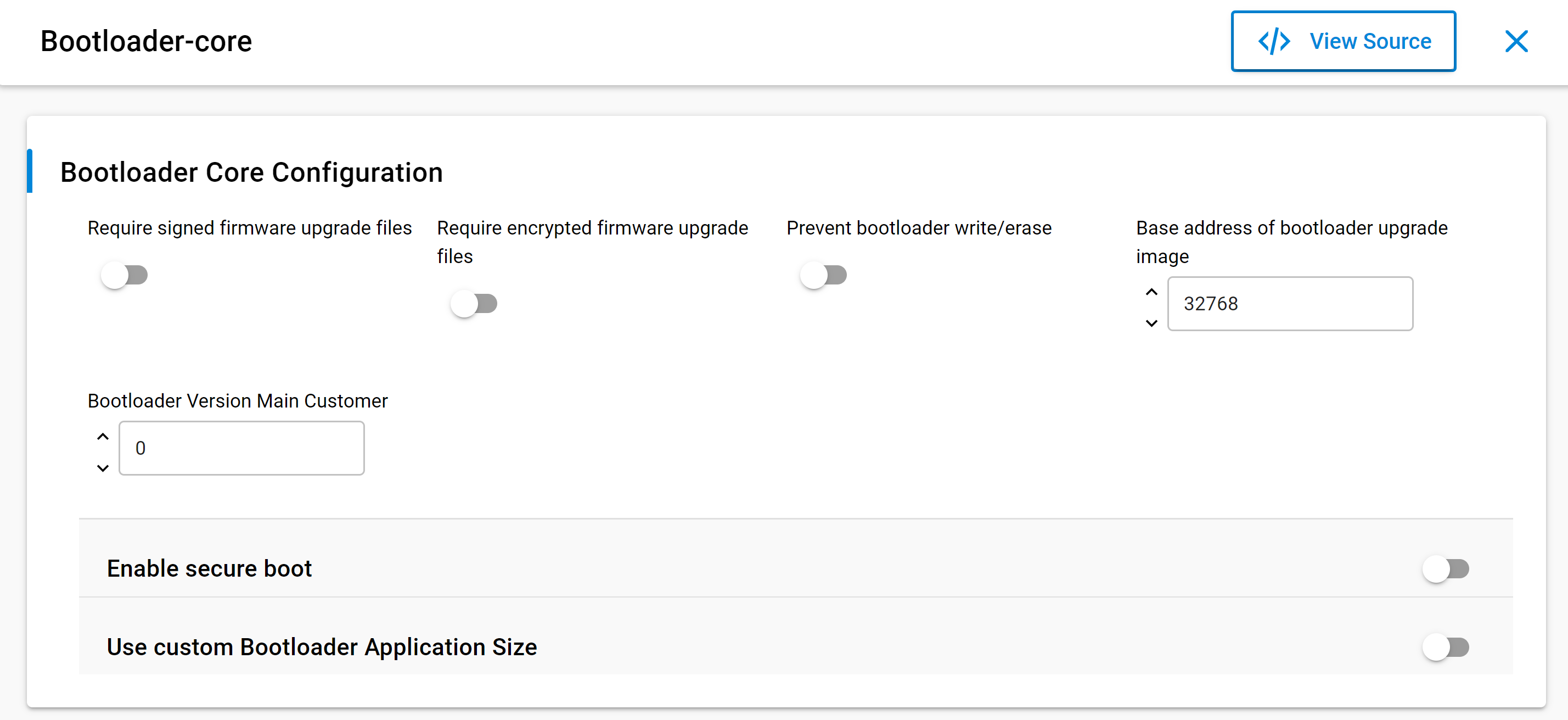The height and width of the screenshot is (720, 1568).
Task: Enable Require encrypted firmware upgrade files
Action: click(474, 304)
